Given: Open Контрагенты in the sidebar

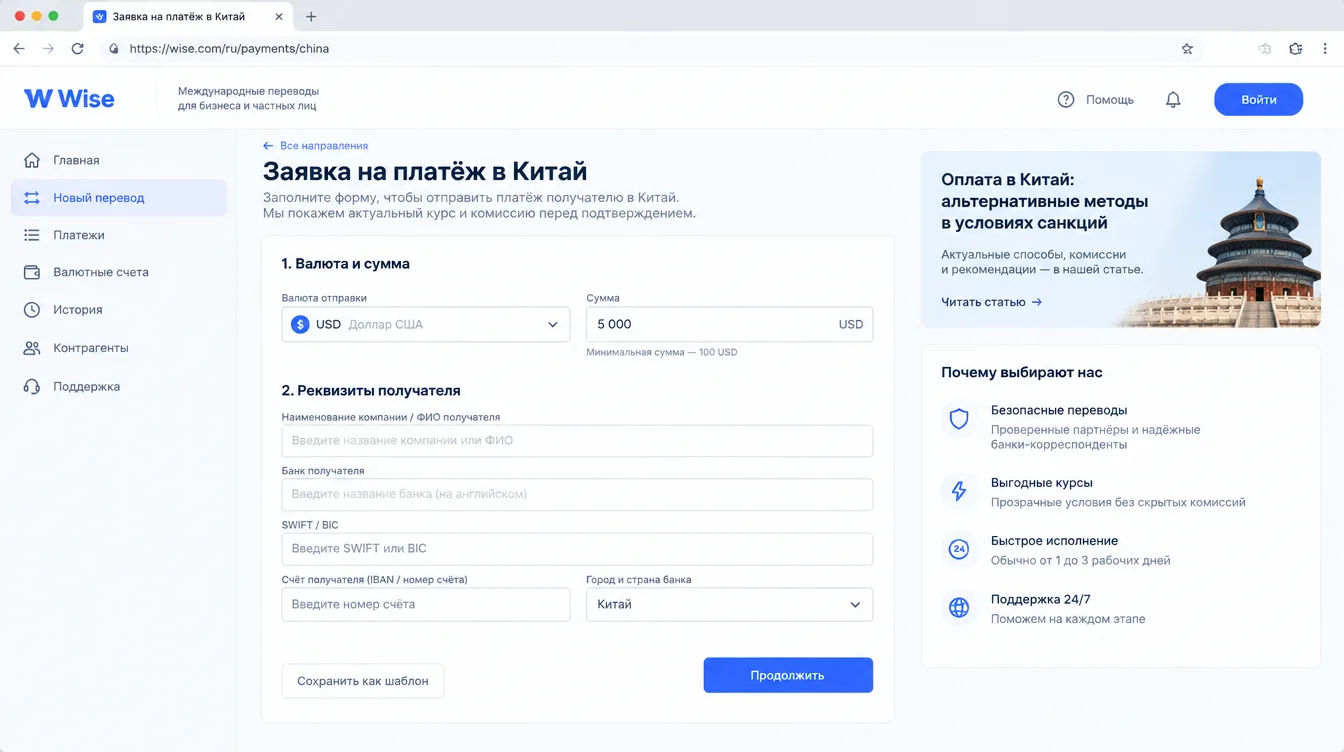Looking at the screenshot, I should tap(119, 348).
